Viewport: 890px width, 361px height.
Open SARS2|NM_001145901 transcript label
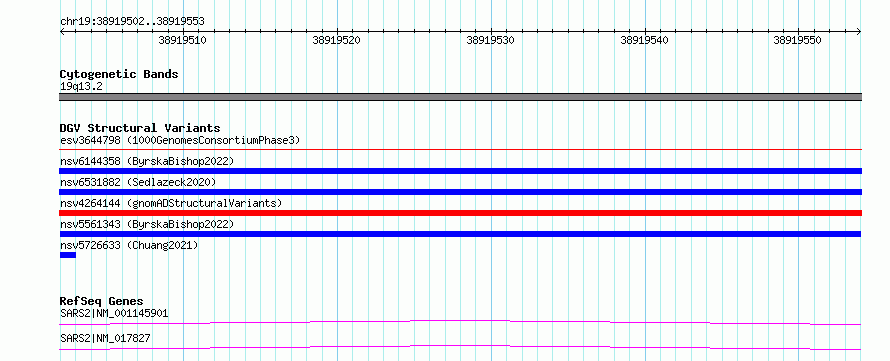114,313
